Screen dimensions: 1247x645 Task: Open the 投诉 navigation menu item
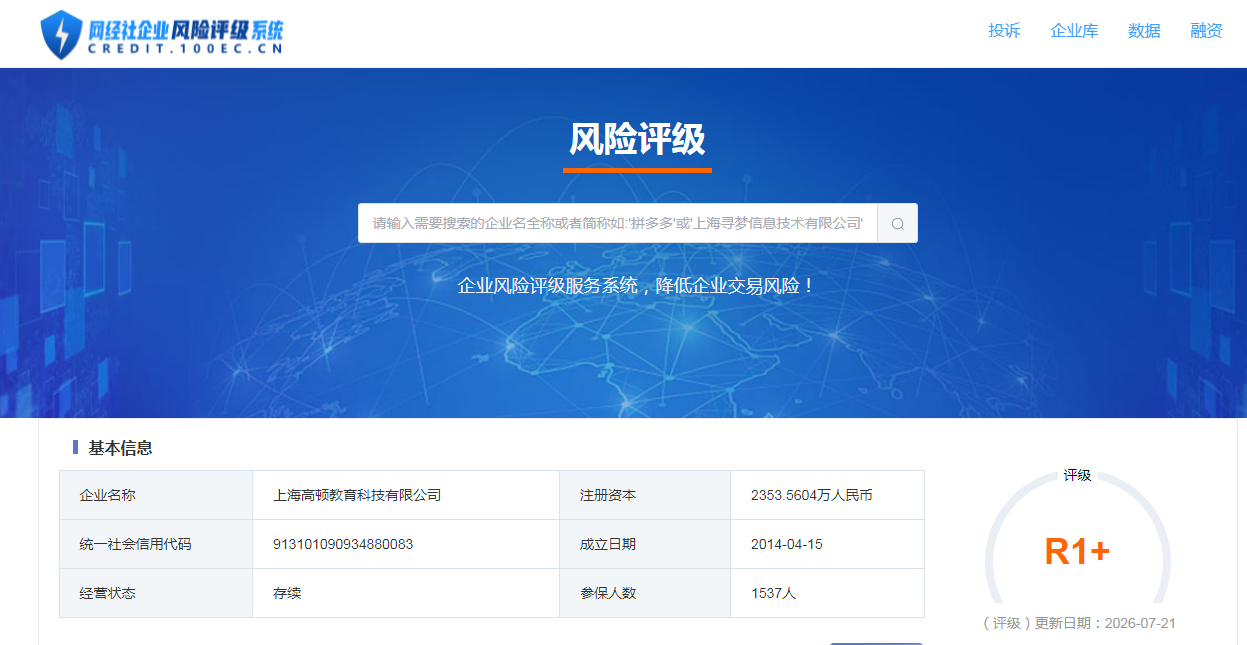point(1004,31)
